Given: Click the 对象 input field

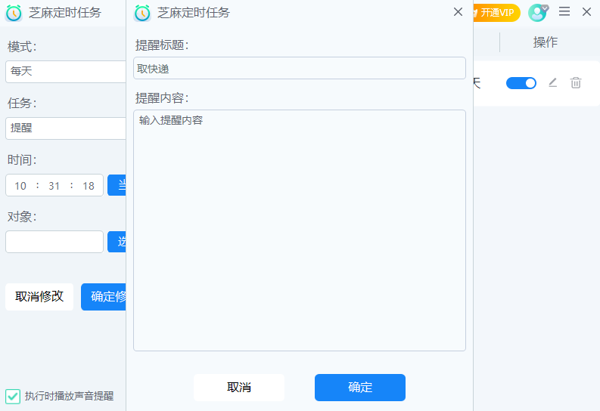Looking at the screenshot, I should pos(54,241).
